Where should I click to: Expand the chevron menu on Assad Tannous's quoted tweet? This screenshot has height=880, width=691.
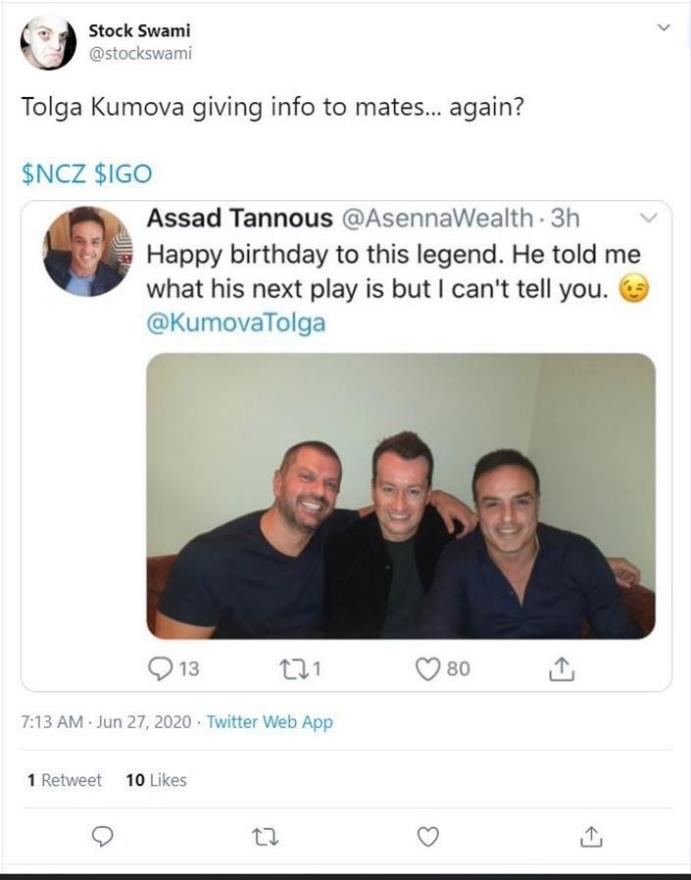648,217
